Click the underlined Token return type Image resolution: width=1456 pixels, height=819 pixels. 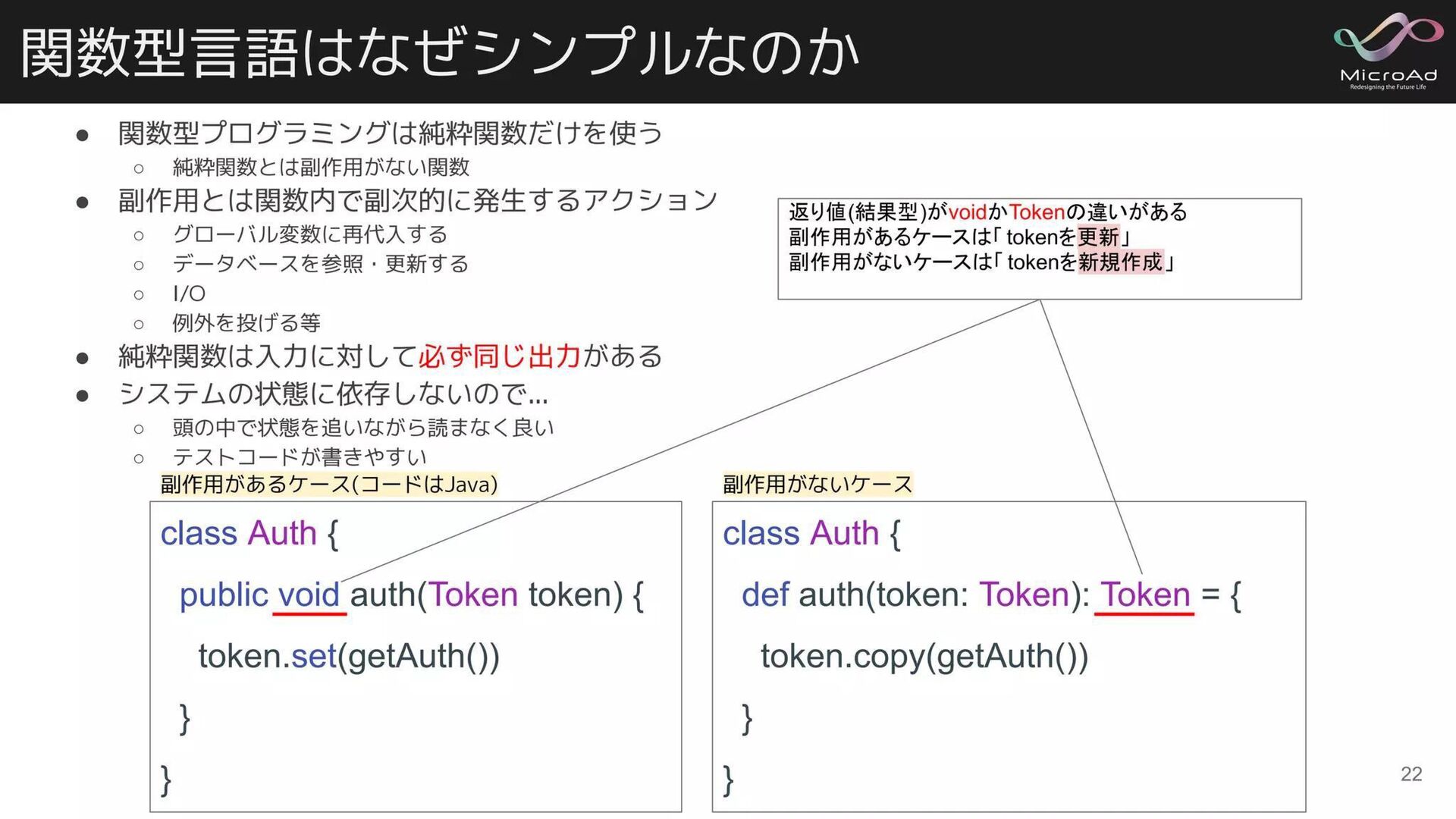click(x=1145, y=595)
